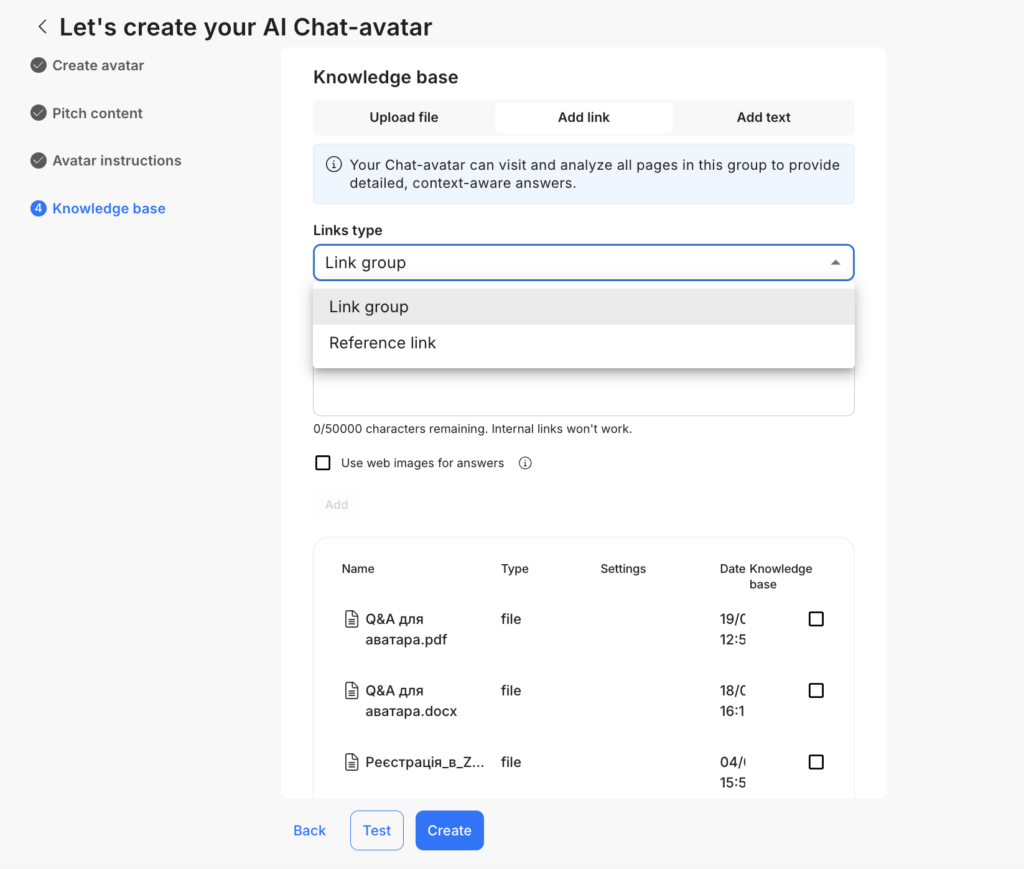
Task: Enable Use web images for answers checkbox
Action: coord(323,463)
